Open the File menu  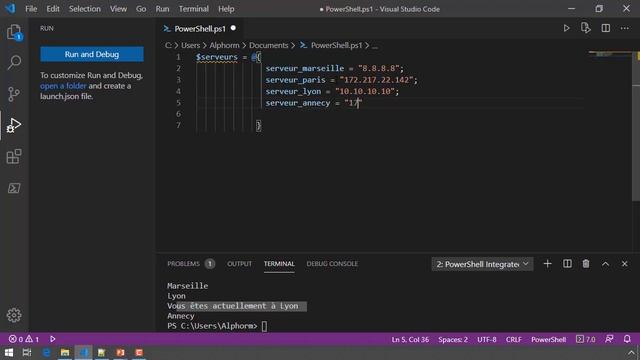pyautogui.click(x=31, y=9)
